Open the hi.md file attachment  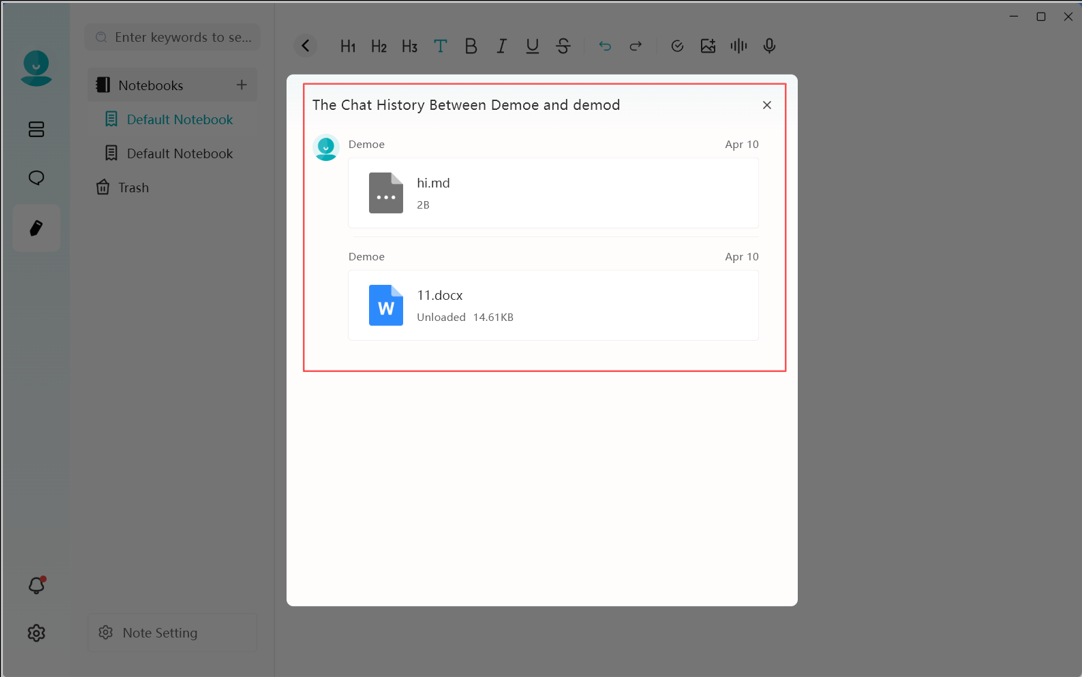[553, 193]
